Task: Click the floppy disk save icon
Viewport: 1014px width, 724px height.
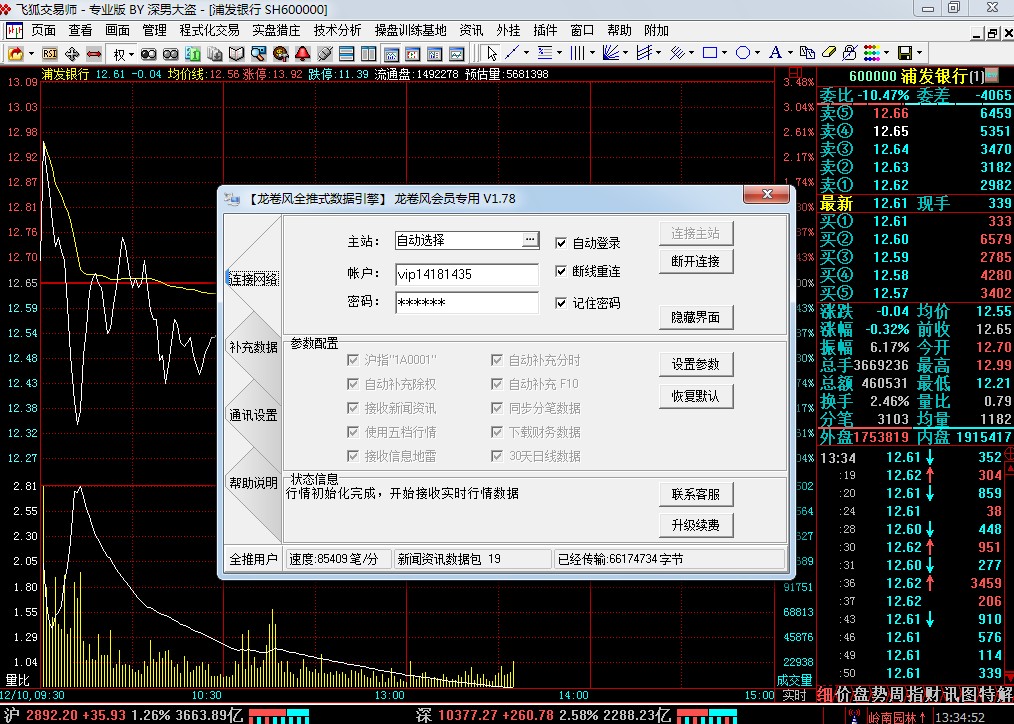Action: (905, 53)
